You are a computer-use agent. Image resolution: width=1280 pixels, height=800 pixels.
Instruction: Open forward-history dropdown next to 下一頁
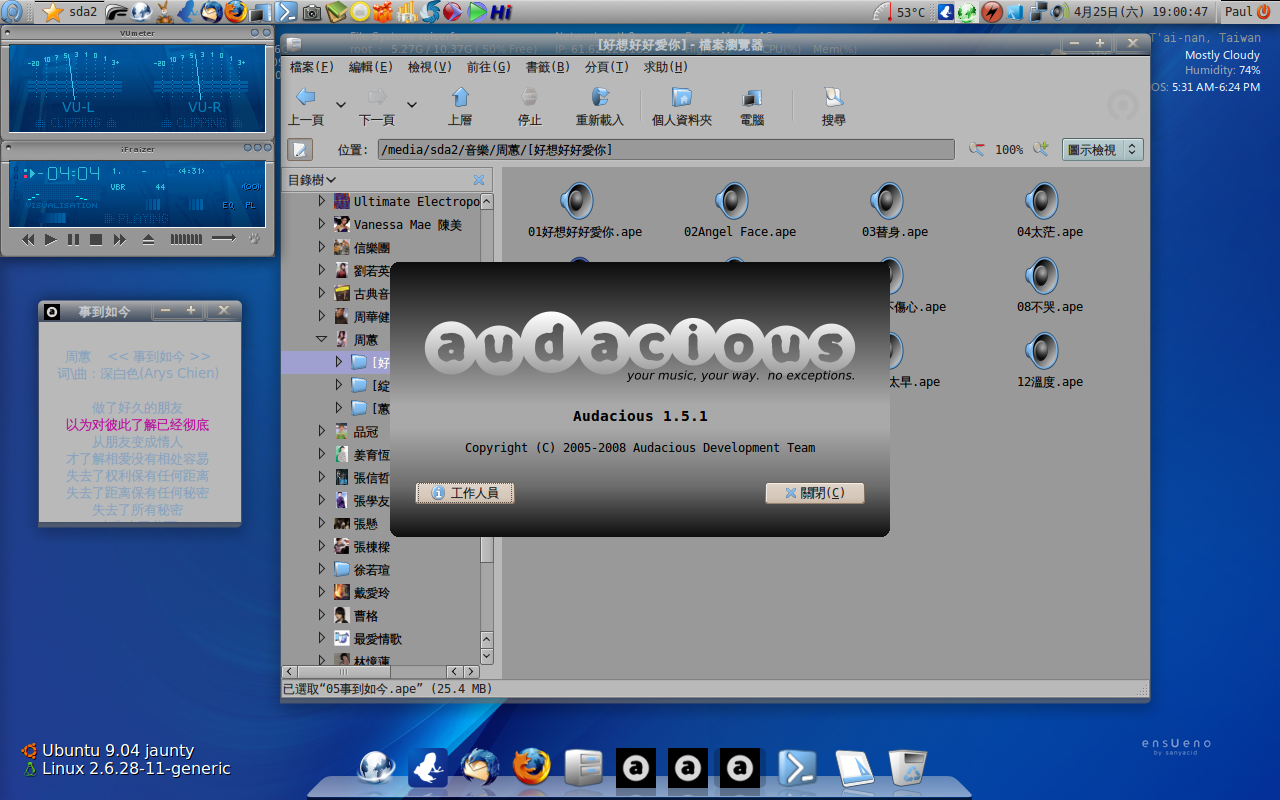411,104
